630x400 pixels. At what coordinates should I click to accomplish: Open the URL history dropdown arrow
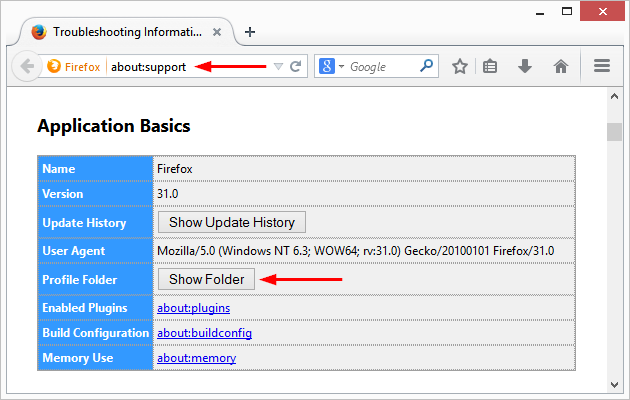click(x=278, y=66)
